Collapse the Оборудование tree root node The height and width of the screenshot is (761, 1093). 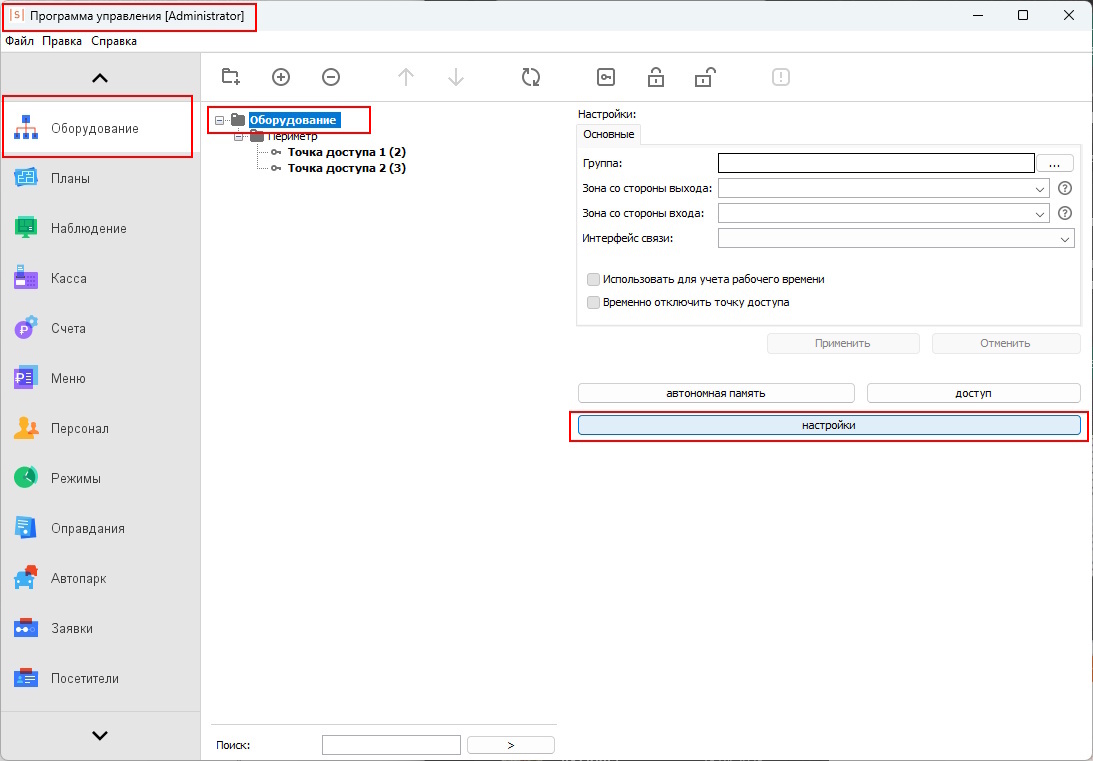(220, 121)
